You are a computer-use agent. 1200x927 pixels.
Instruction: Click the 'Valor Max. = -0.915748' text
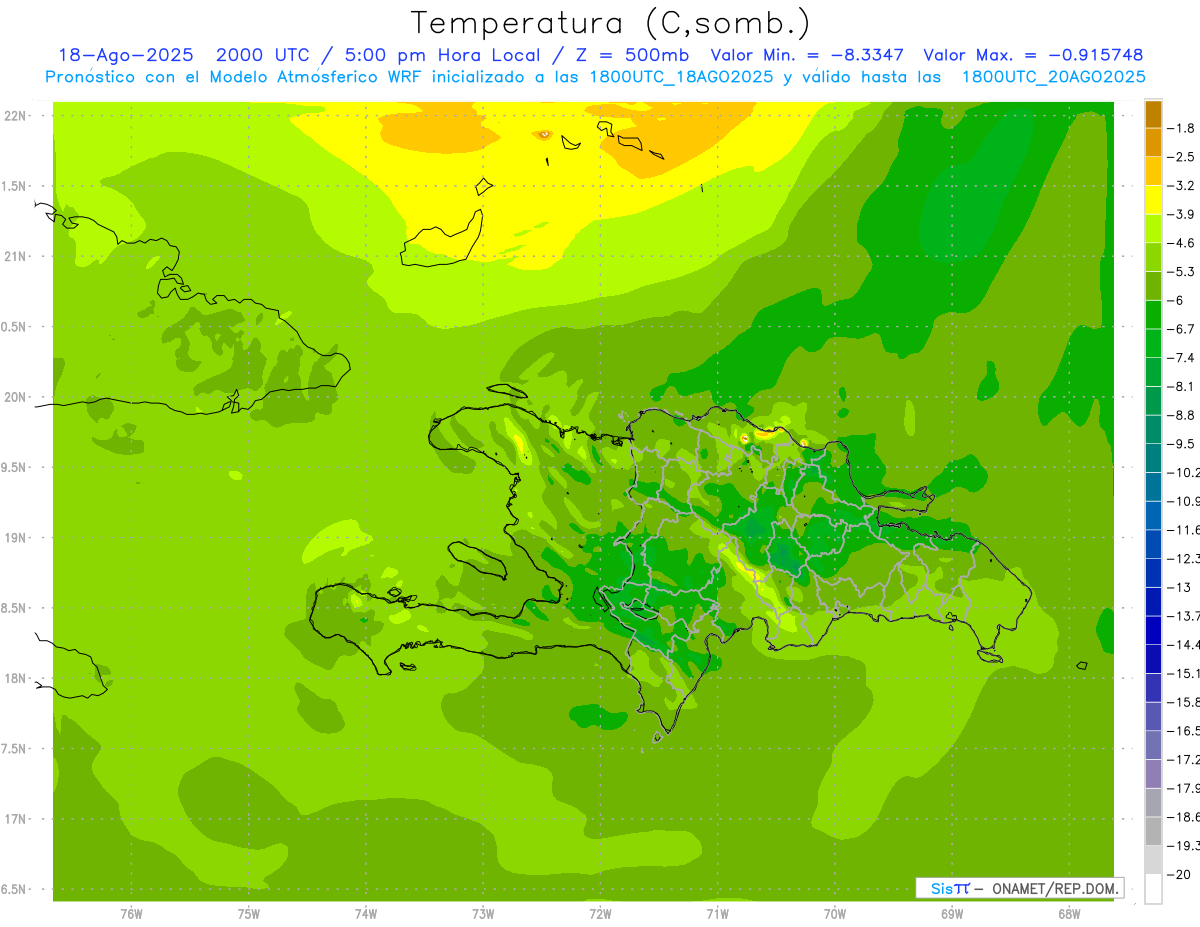click(1033, 55)
